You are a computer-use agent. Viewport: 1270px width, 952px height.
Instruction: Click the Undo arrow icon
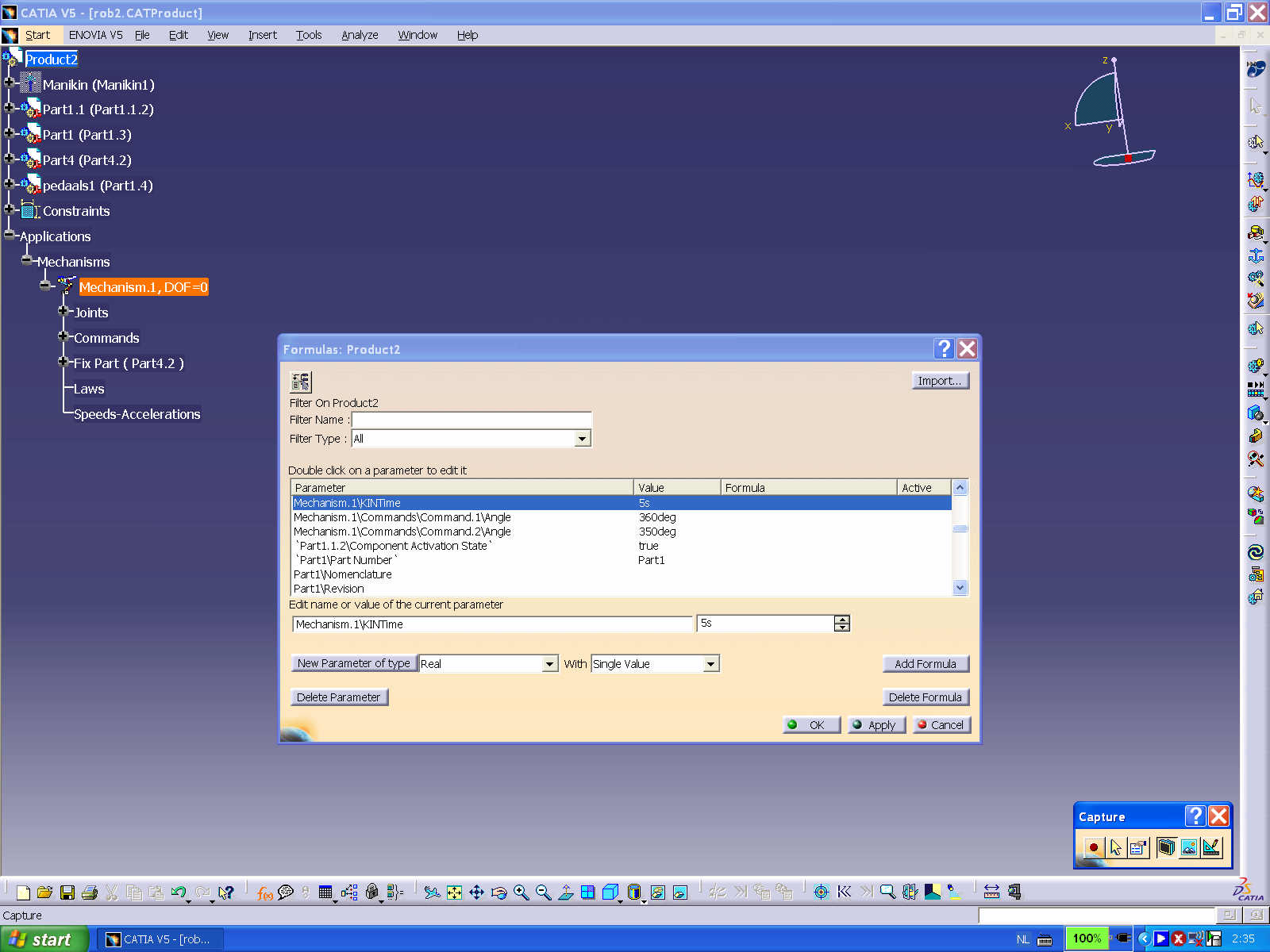point(179,892)
